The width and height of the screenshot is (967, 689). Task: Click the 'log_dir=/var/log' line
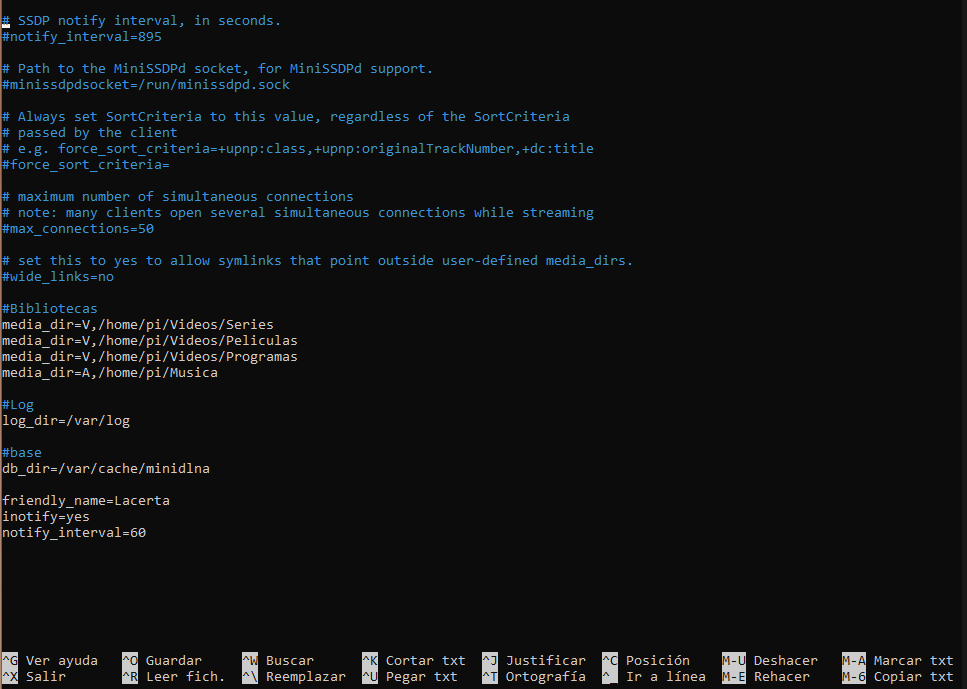(66, 421)
